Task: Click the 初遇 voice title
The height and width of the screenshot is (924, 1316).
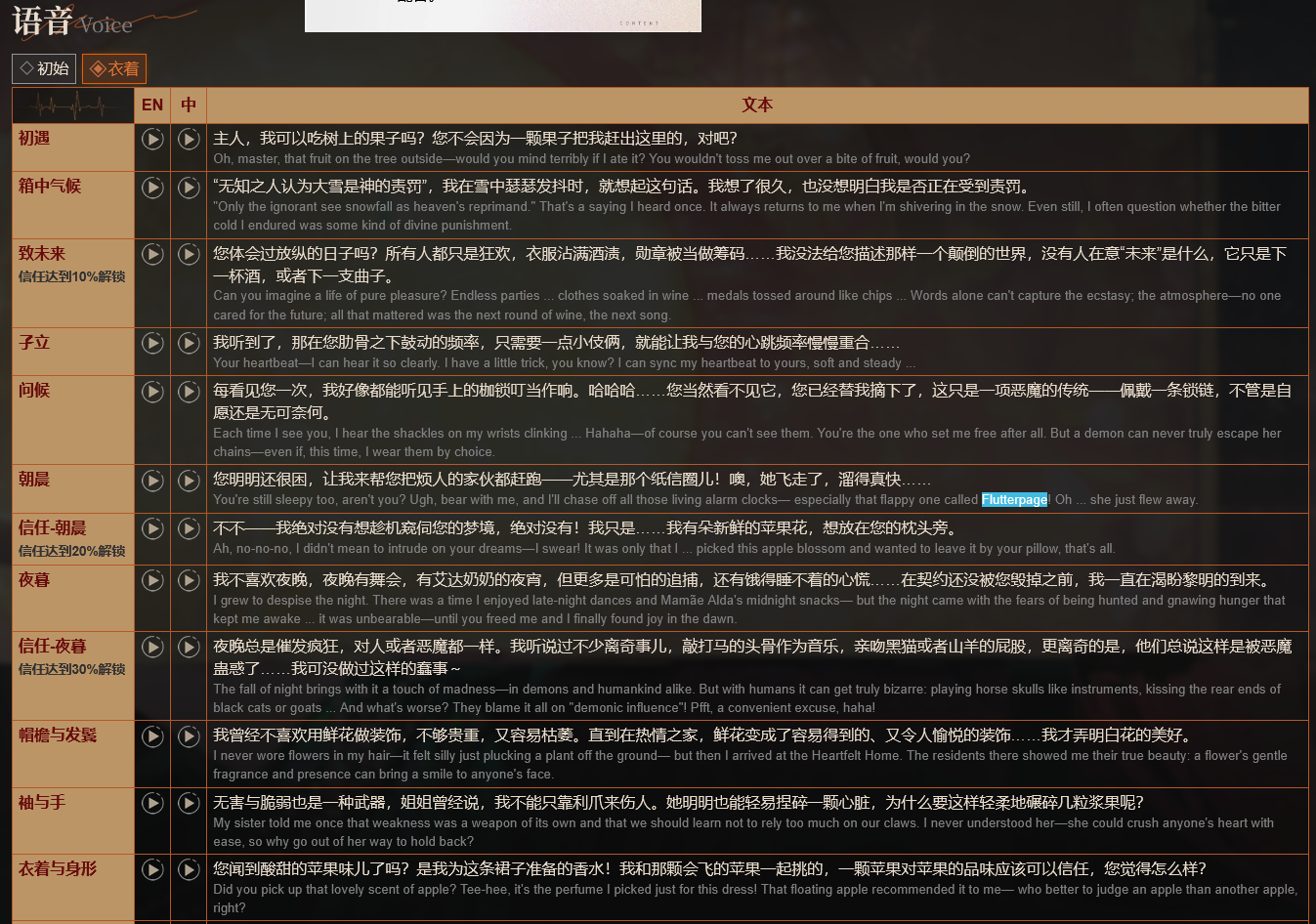Action: [34, 139]
